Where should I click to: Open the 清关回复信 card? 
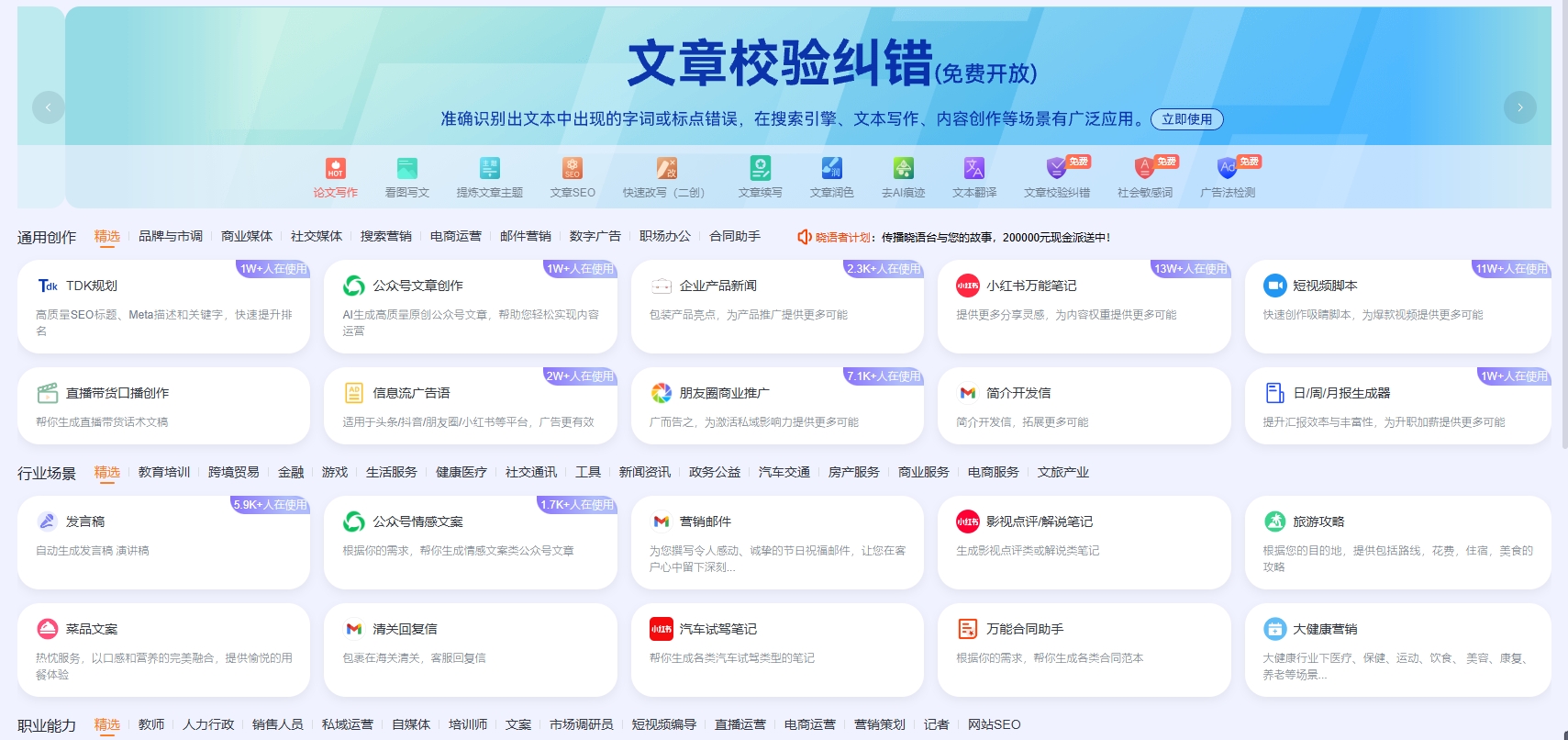tap(471, 650)
